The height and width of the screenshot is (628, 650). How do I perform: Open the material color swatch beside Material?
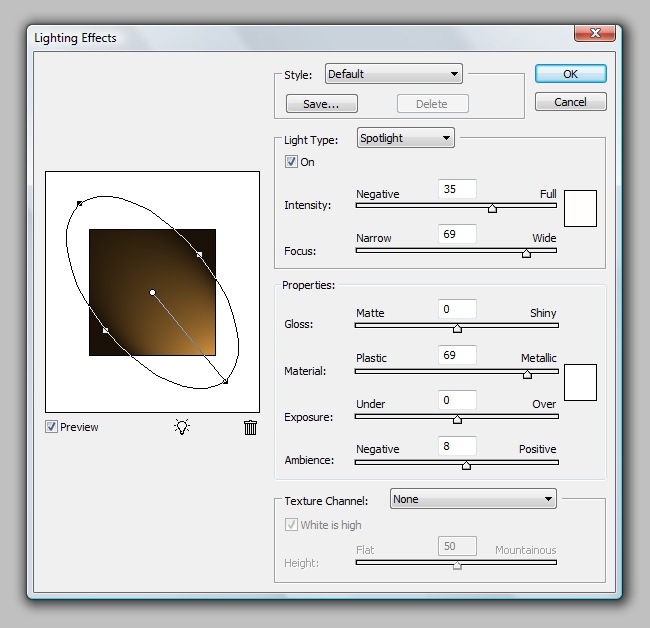580,382
